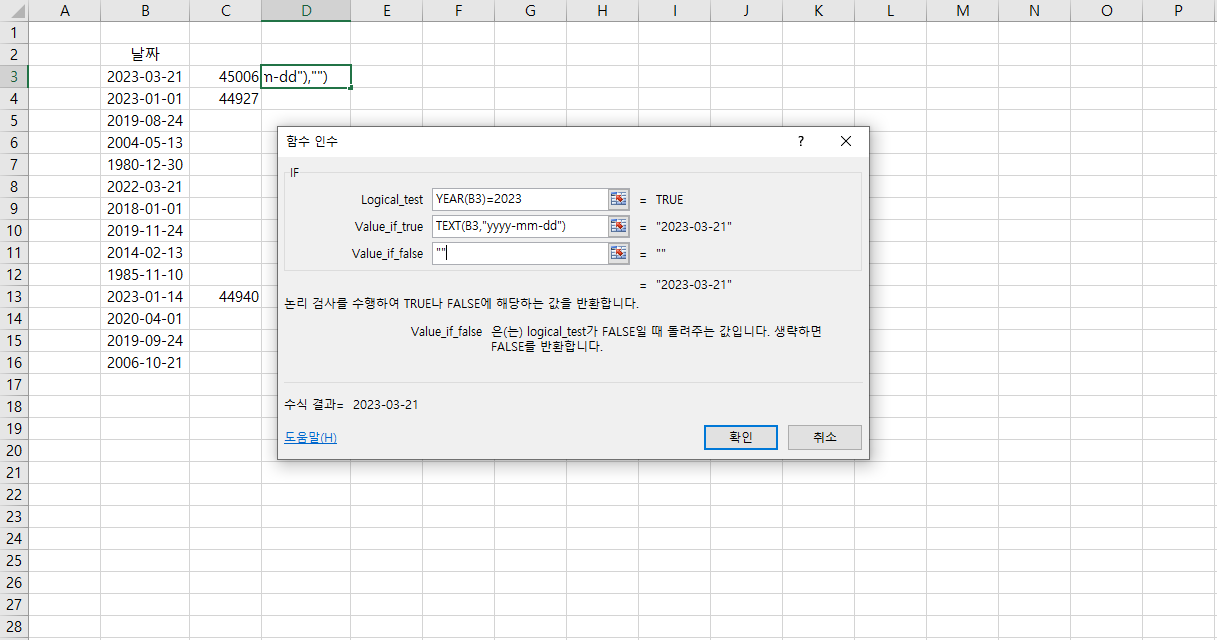Click cell containing 1985-11-10
This screenshot has height=640, width=1217.
tap(145, 275)
